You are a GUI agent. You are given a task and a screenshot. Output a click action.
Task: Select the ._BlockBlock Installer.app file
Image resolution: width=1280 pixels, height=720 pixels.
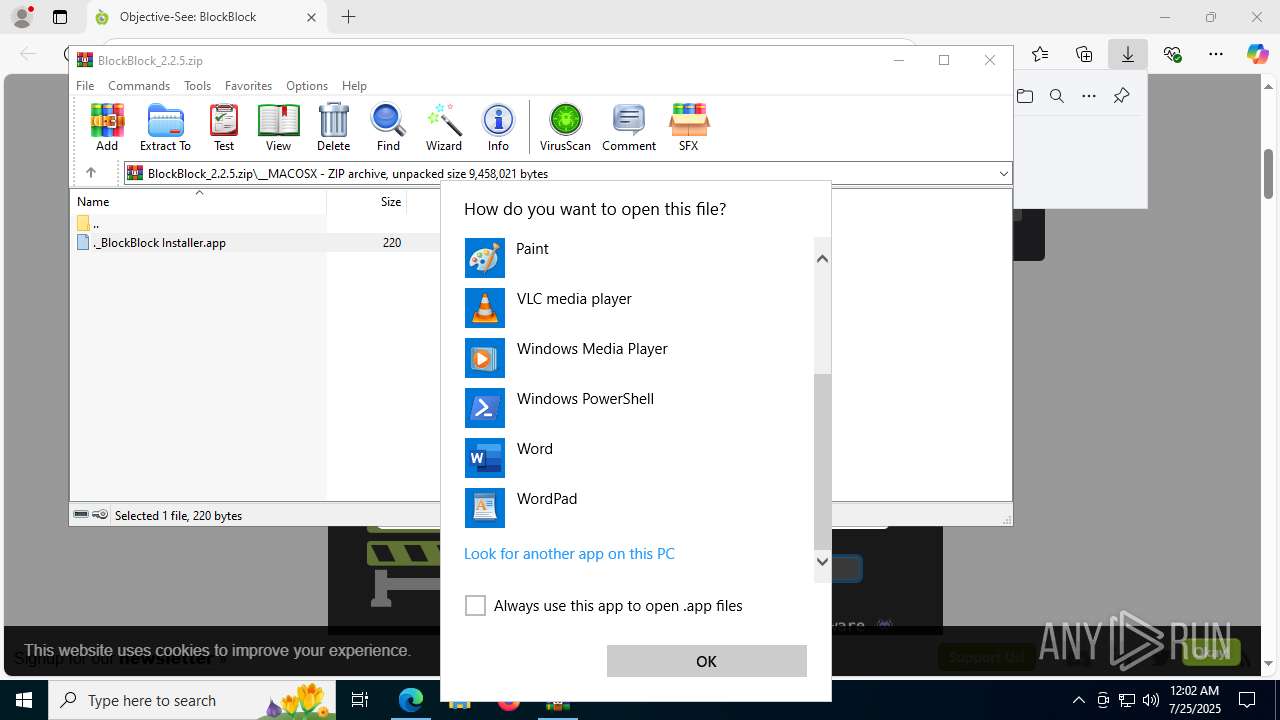(x=160, y=243)
